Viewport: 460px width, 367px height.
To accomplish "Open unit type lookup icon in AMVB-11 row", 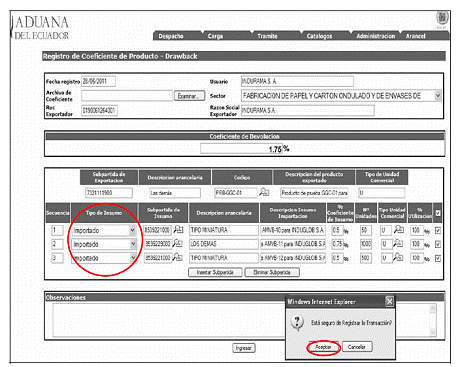I will point(398,243).
